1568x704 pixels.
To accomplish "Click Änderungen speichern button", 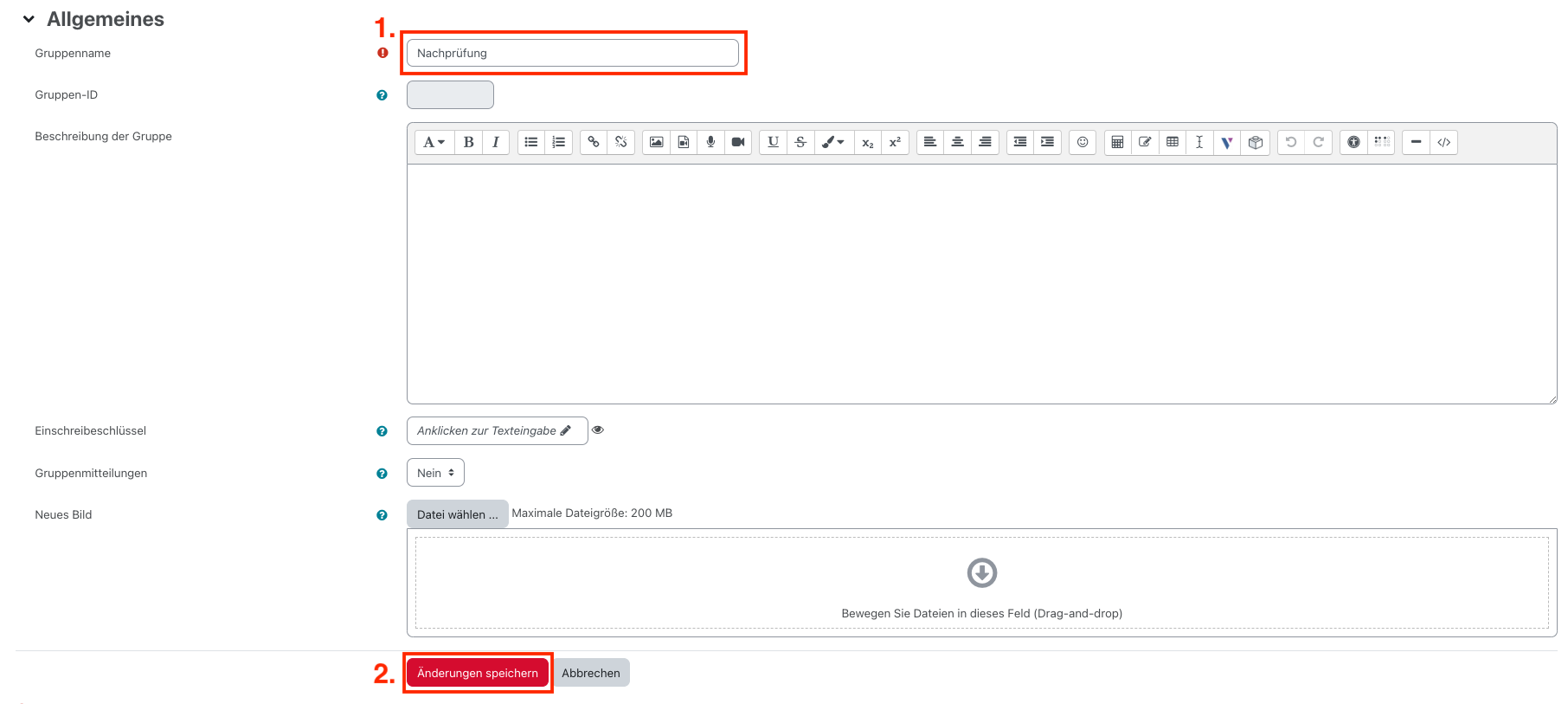I will pos(478,673).
